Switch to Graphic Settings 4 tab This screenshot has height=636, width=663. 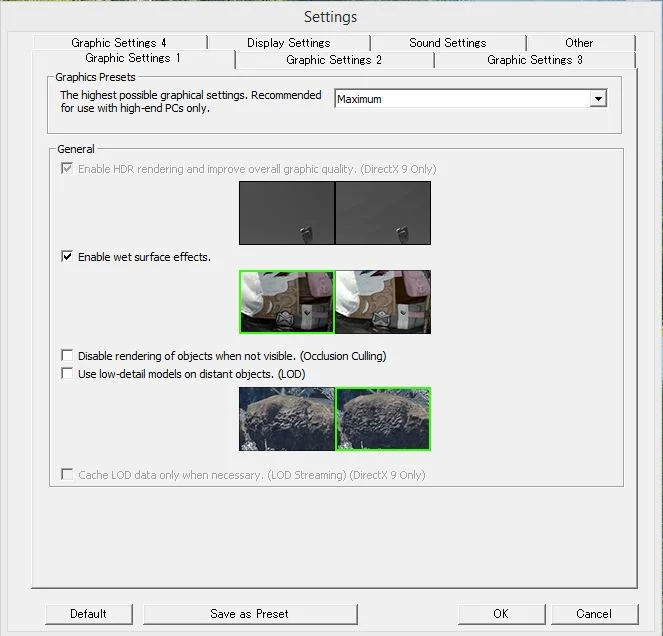[x=119, y=43]
